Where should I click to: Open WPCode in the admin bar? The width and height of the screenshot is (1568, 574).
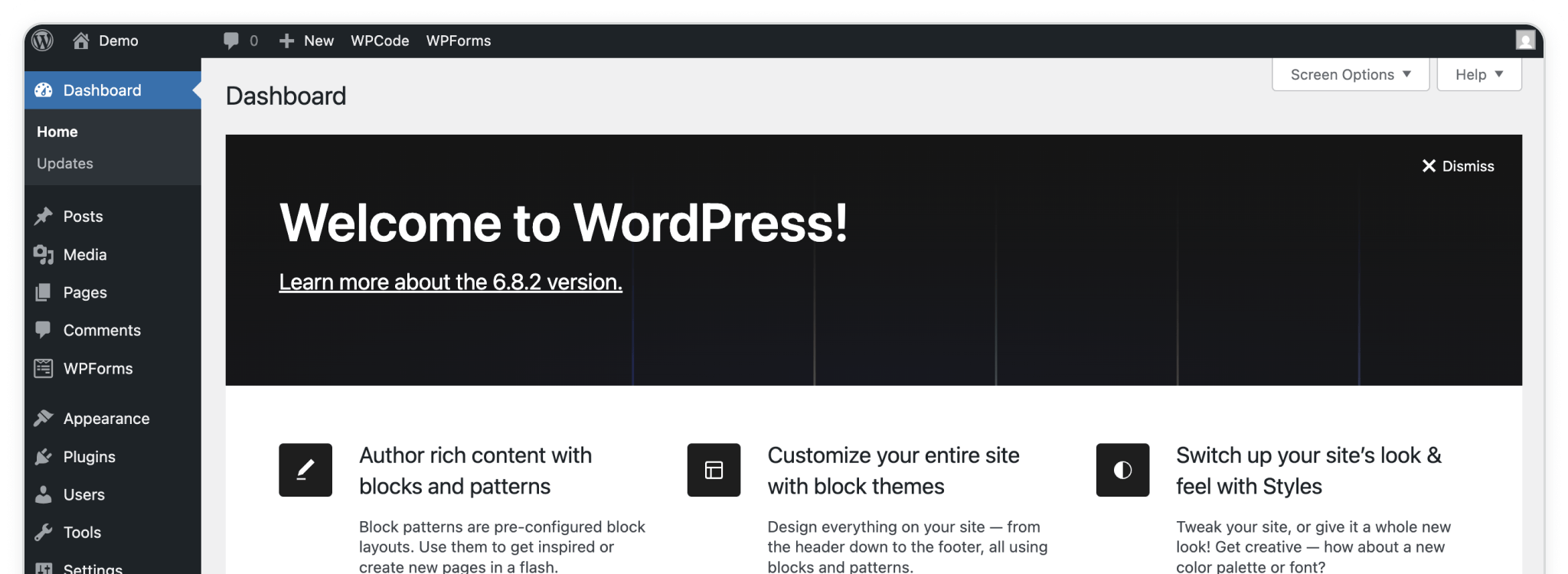(380, 41)
